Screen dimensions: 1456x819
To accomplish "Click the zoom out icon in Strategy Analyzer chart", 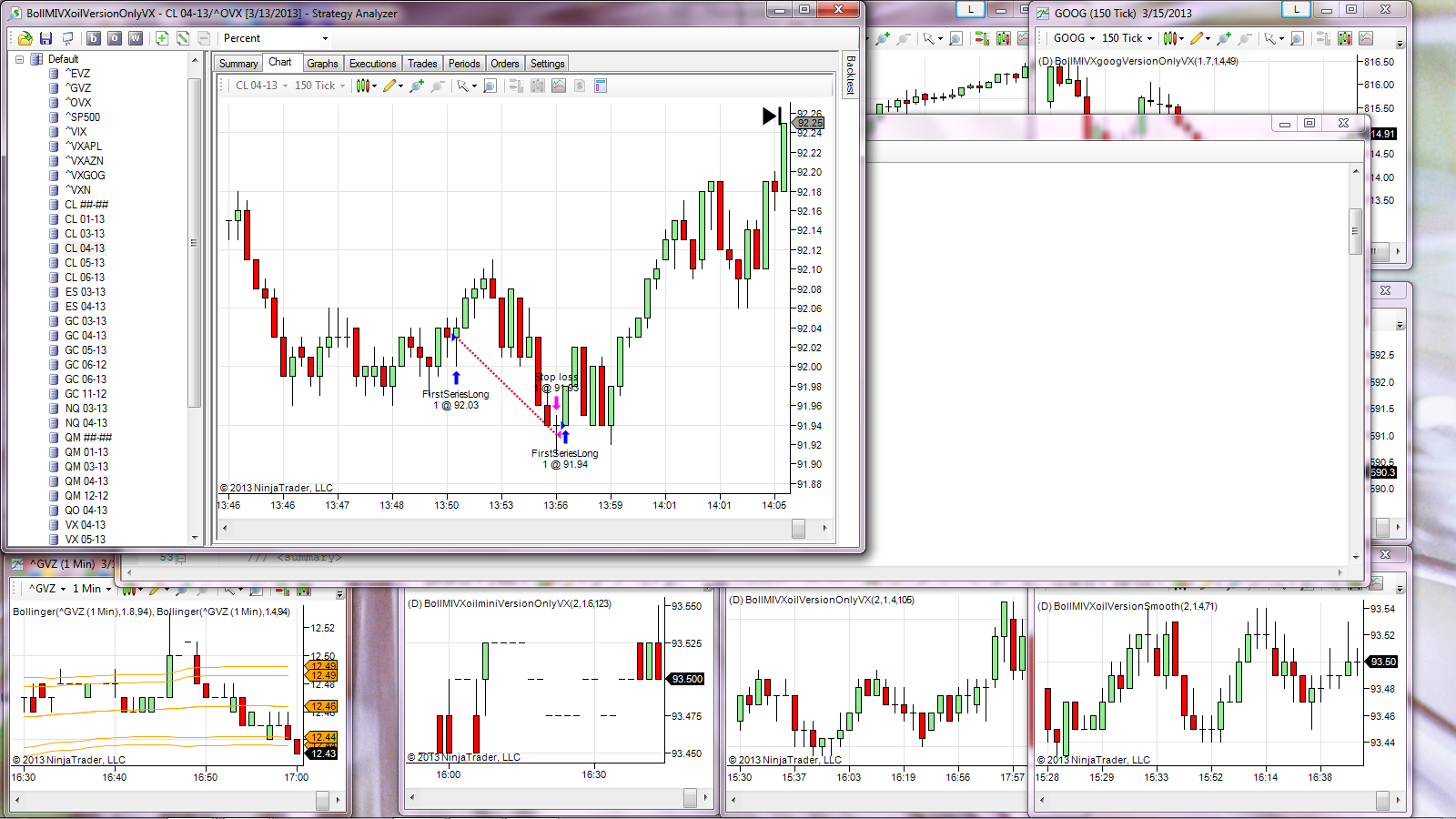I will click(438, 86).
